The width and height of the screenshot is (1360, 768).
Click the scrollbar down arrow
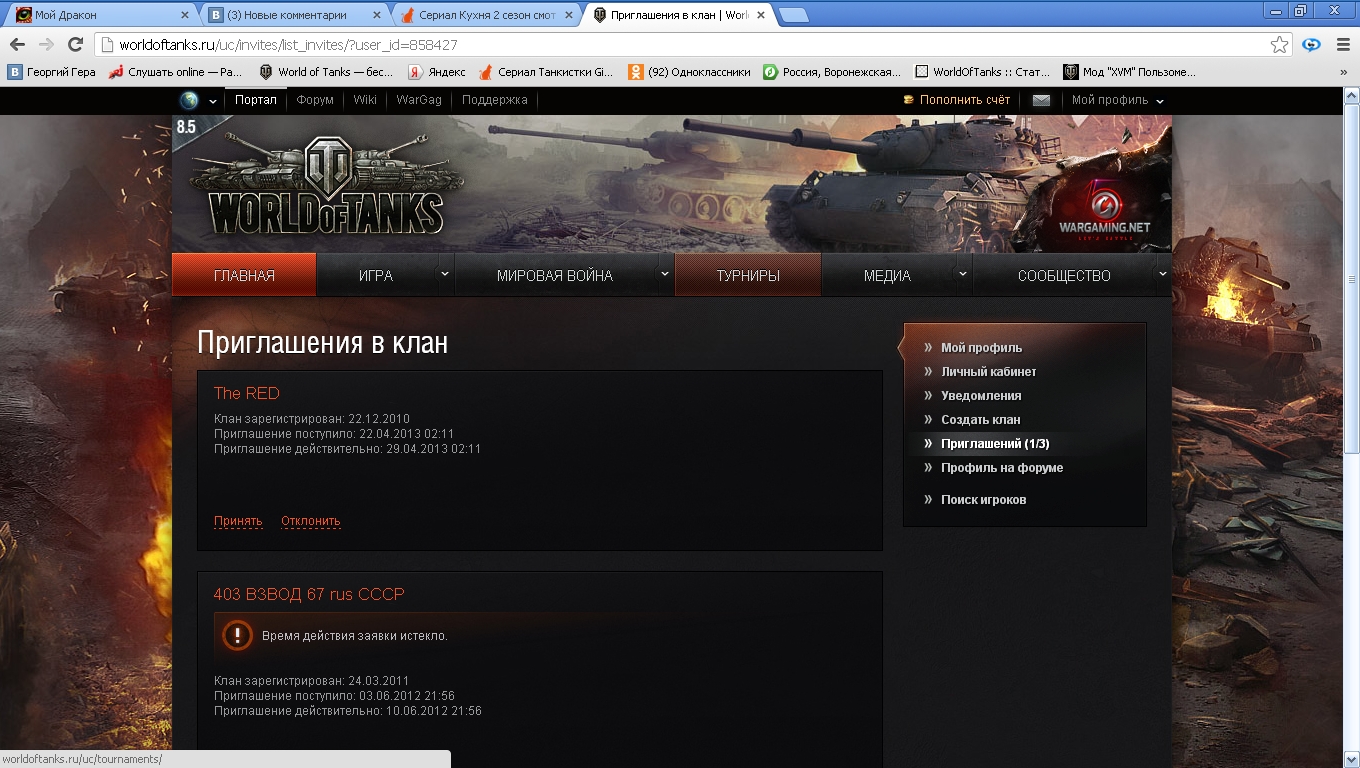pos(1351,760)
